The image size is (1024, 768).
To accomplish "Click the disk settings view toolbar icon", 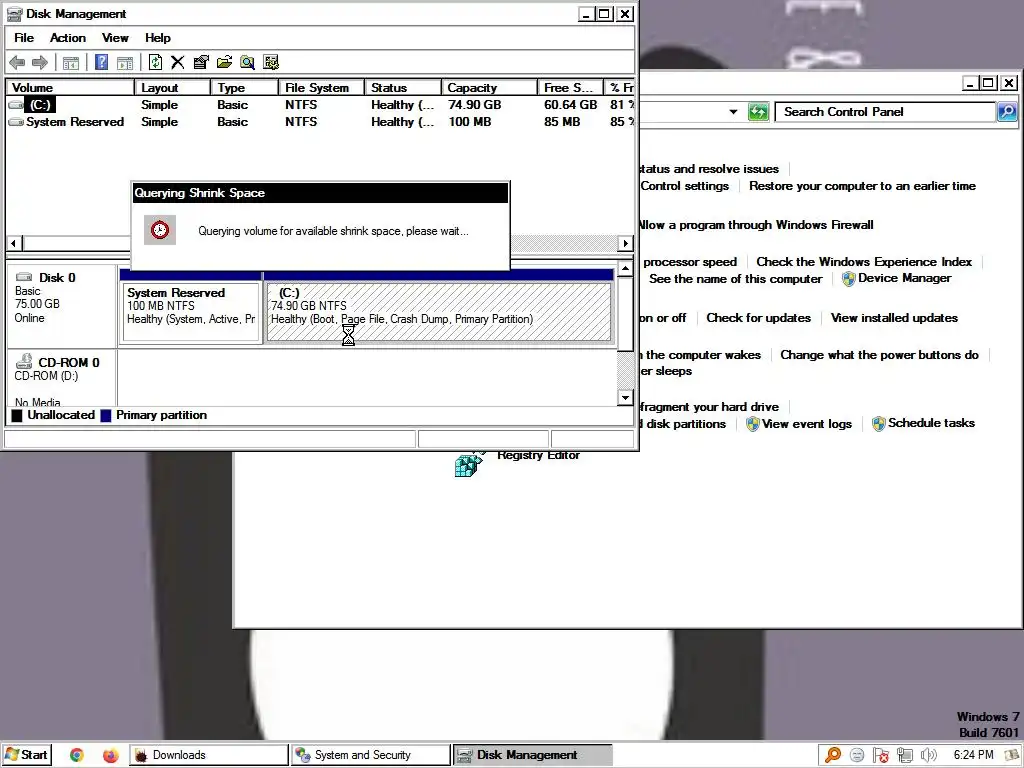I will tap(271, 62).
